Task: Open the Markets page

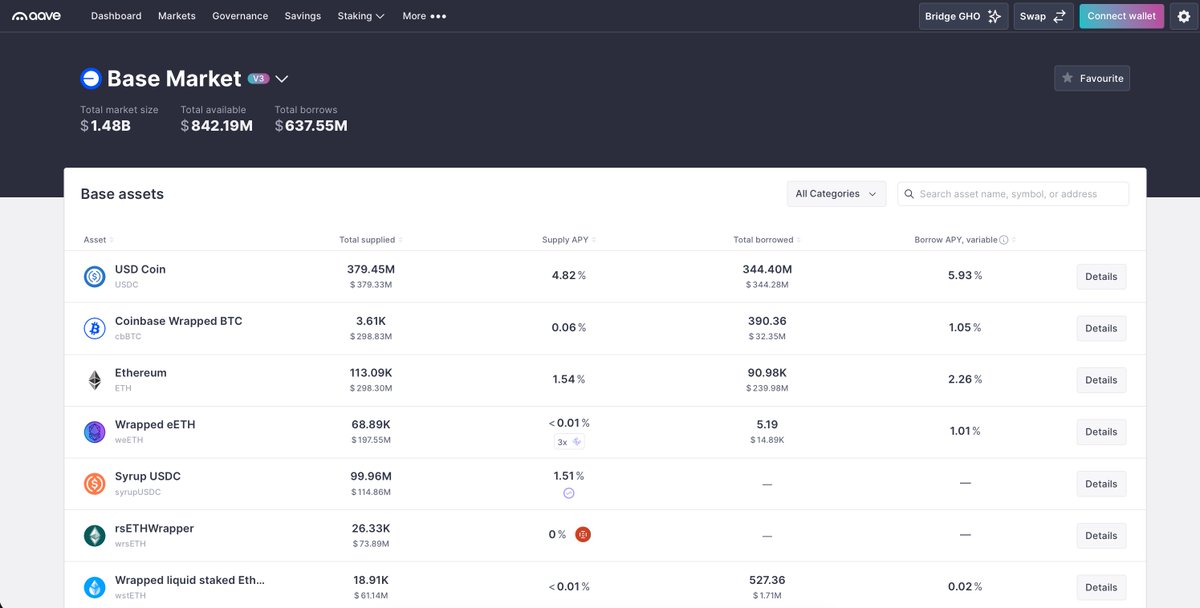Action: coord(177,16)
